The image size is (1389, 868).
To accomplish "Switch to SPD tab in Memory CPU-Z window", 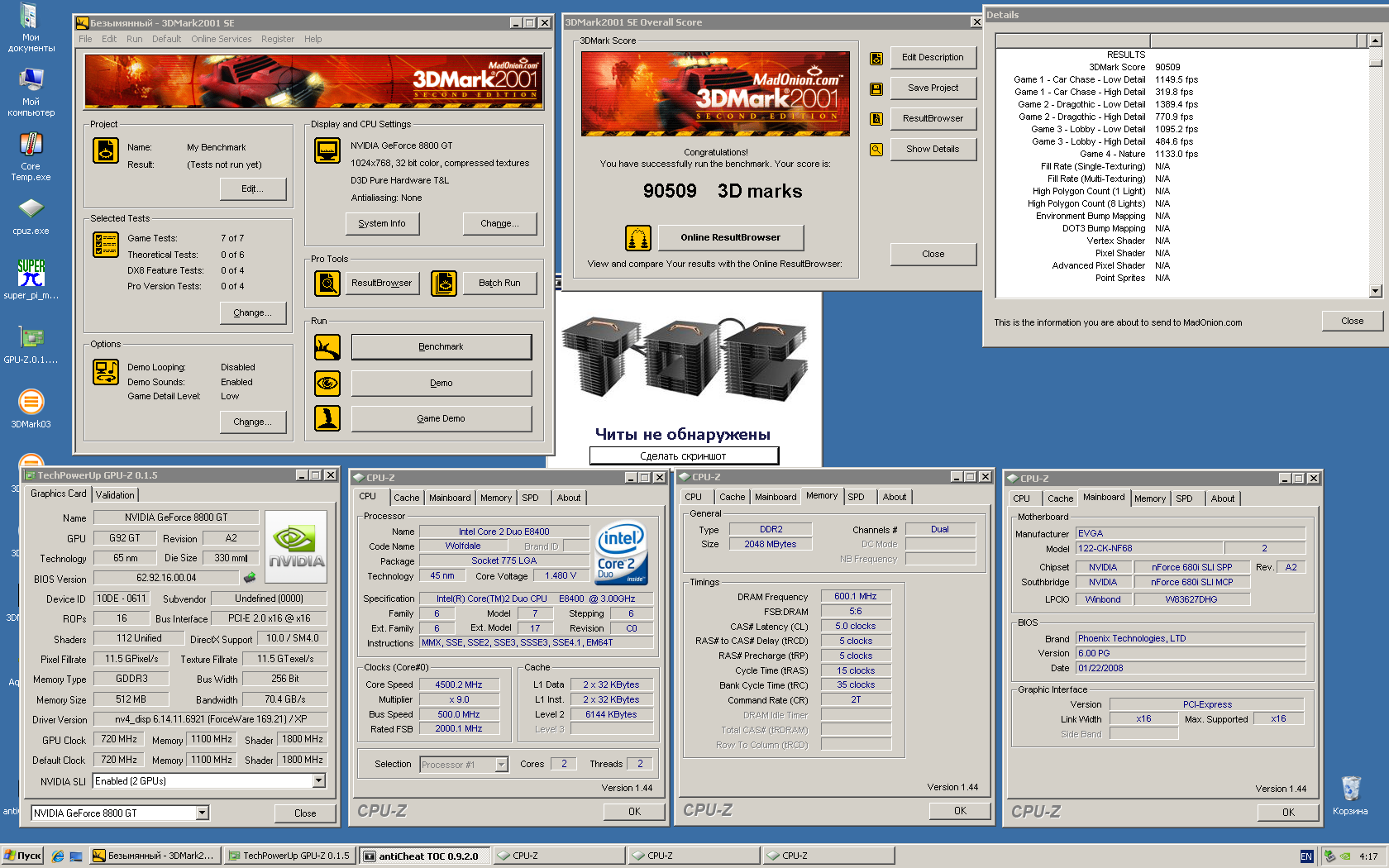I will 856,497.
